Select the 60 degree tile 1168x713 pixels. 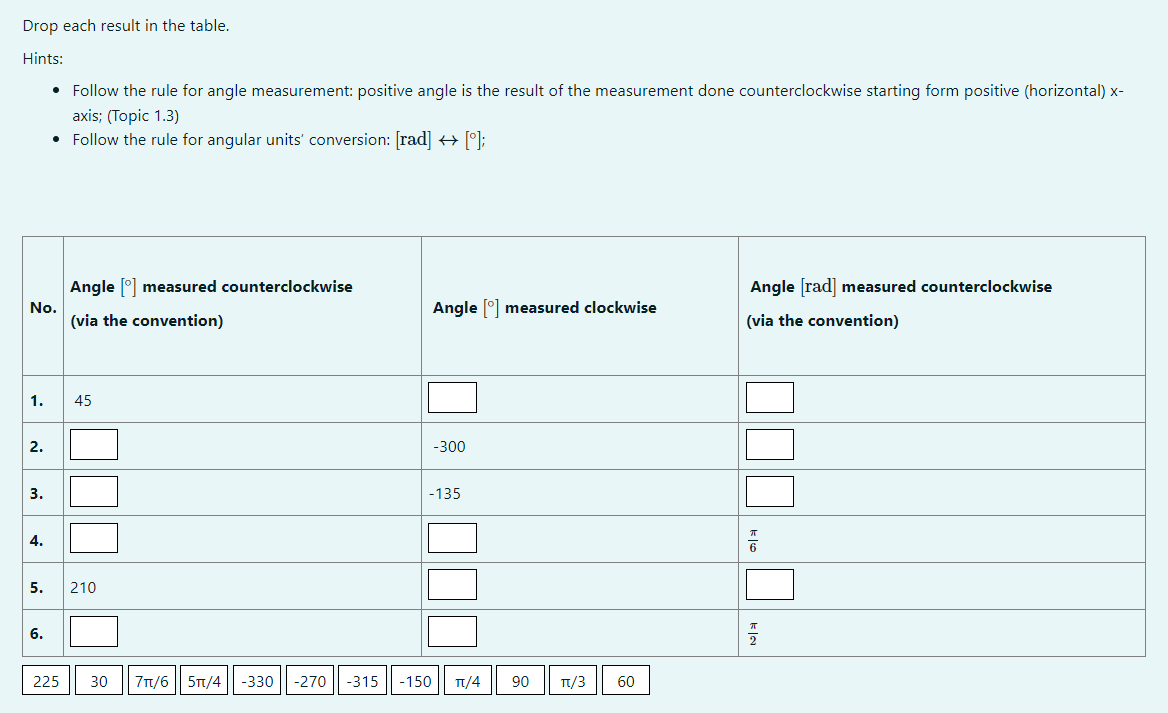click(x=625, y=680)
